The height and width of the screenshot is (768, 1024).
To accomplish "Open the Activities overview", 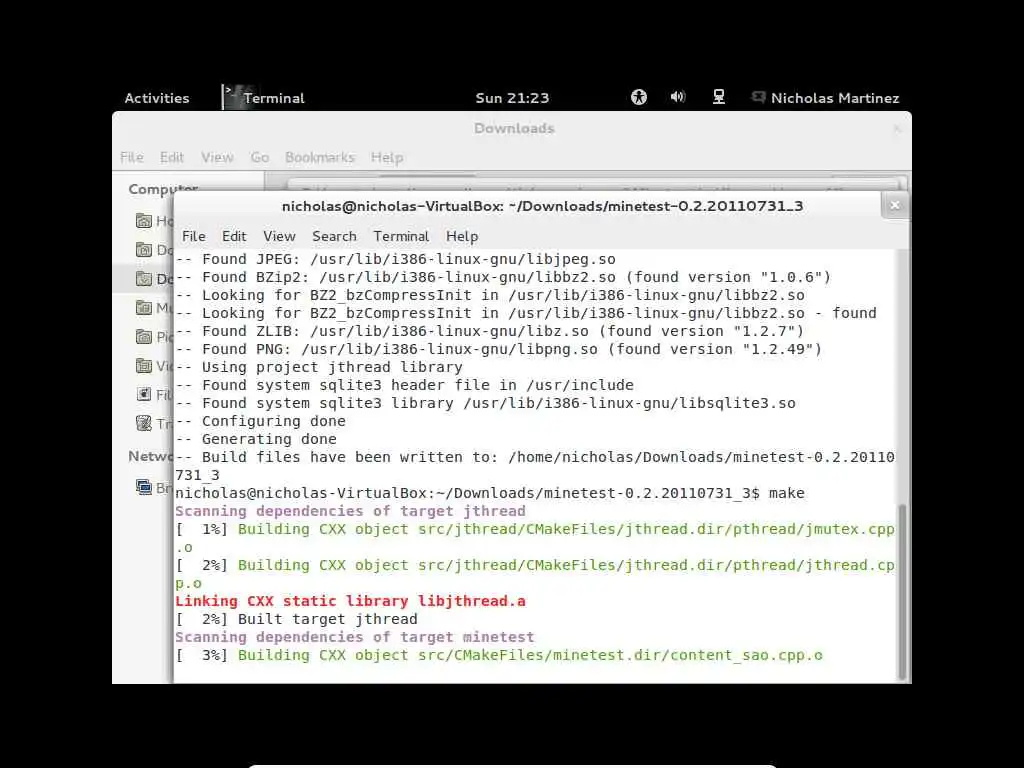I will [157, 98].
